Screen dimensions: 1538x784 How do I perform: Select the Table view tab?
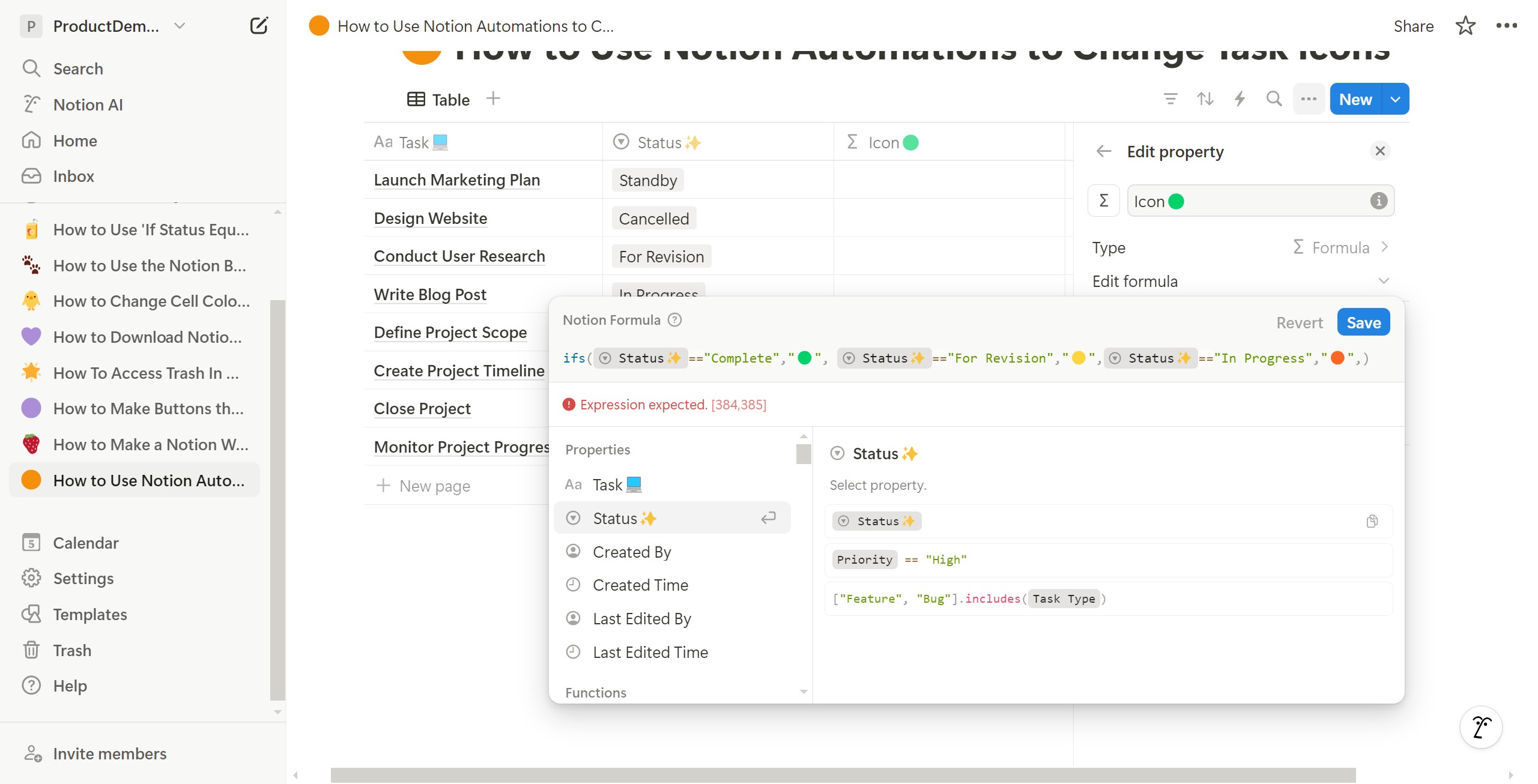[438, 100]
